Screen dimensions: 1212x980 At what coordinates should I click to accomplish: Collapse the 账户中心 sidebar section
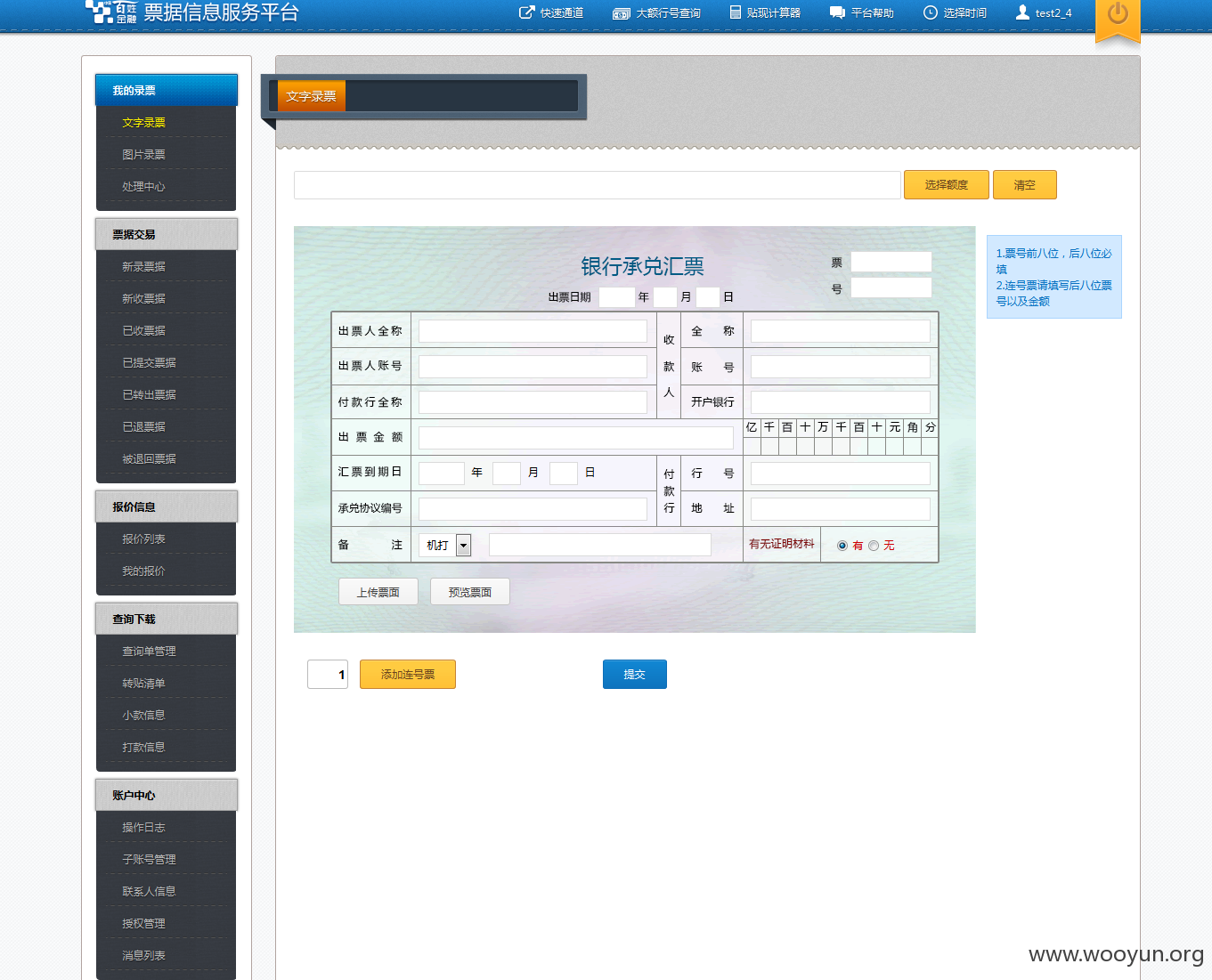pyautogui.click(x=167, y=796)
